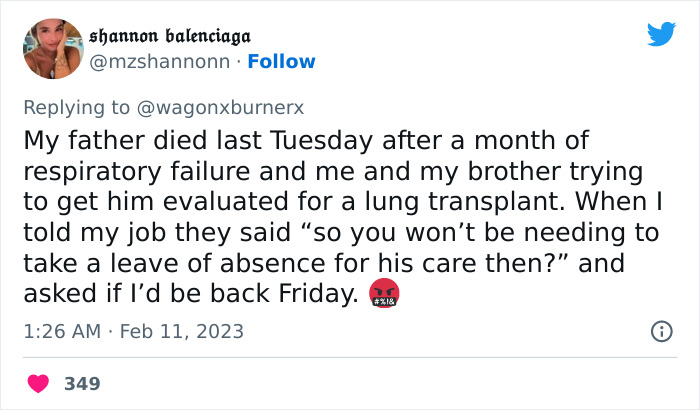Click the "Replying to" label
Image resolution: width=700 pixels, height=410 pixels.
[x=74, y=105]
